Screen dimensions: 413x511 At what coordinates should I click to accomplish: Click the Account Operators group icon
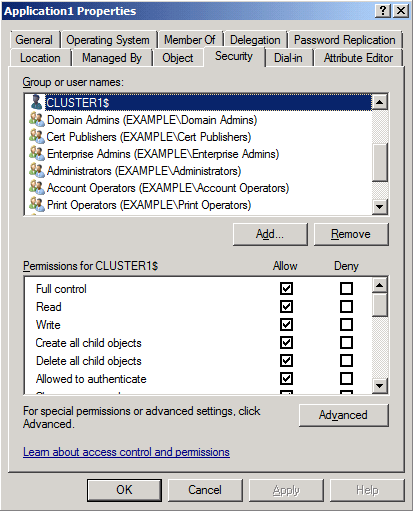click(37, 188)
